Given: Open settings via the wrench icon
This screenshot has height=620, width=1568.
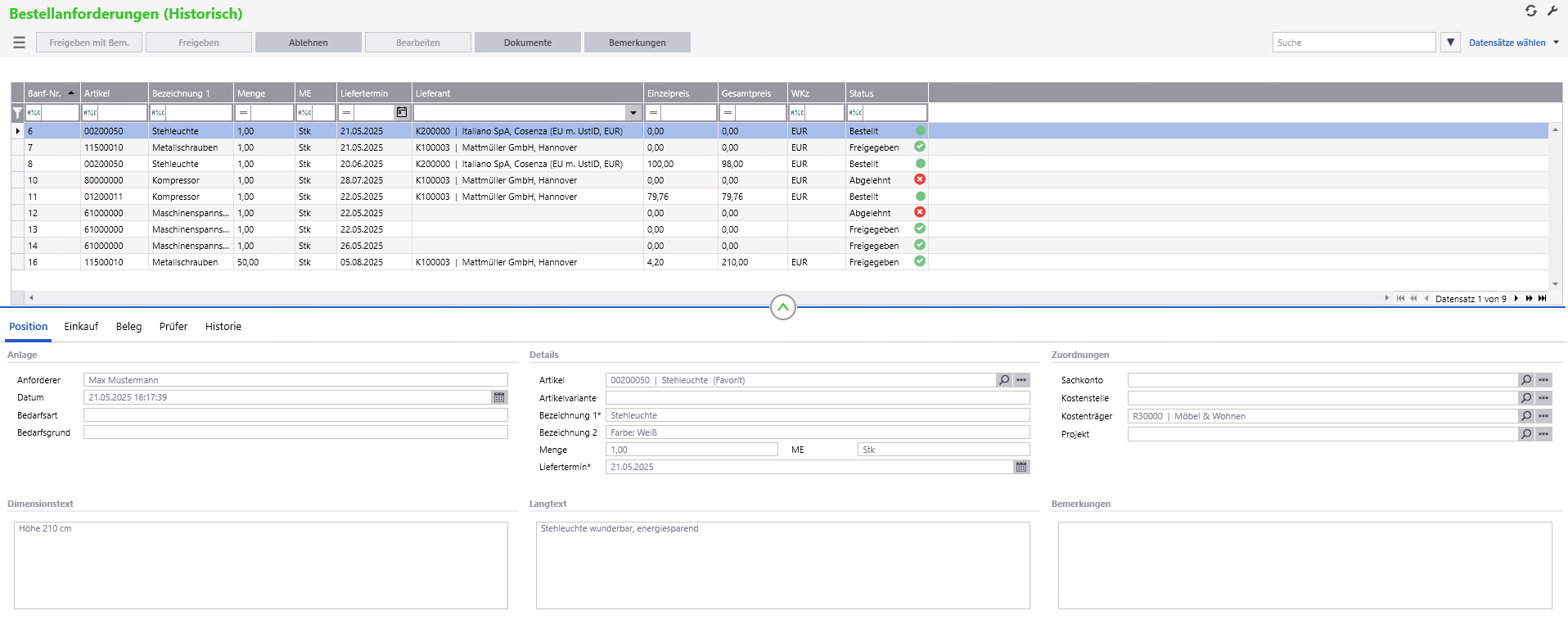Looking at the screenshot, I should pyautogui.click(x=1552, y=11).
